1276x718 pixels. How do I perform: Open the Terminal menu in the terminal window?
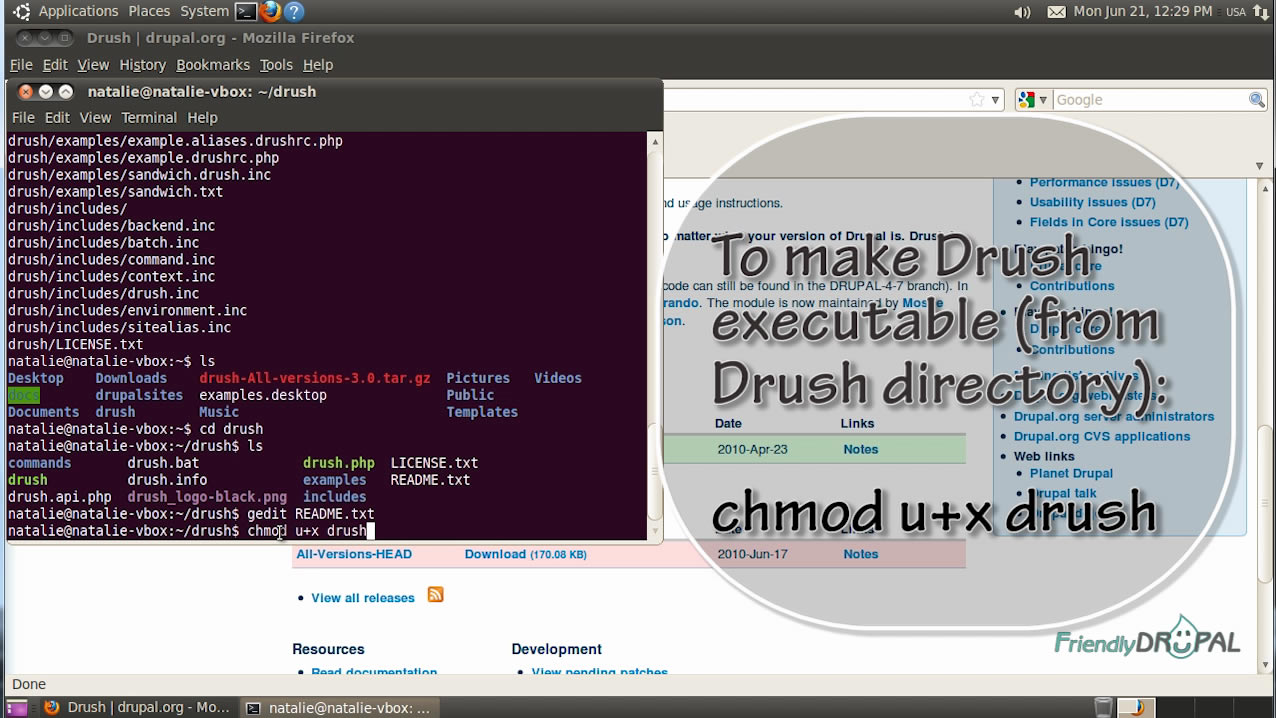coord(149,117)
